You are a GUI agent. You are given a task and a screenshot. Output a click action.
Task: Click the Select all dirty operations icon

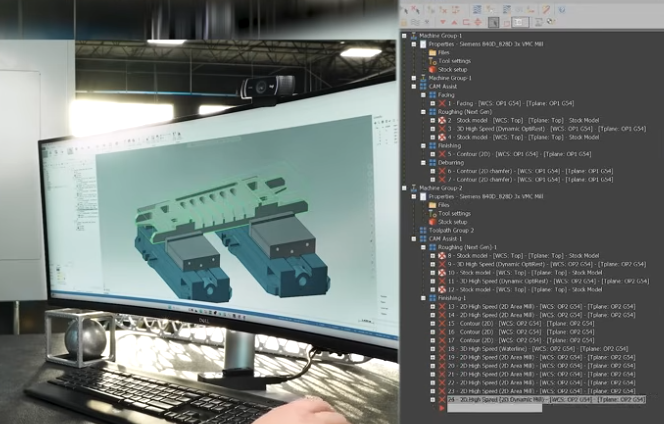[x=415, y=9]
